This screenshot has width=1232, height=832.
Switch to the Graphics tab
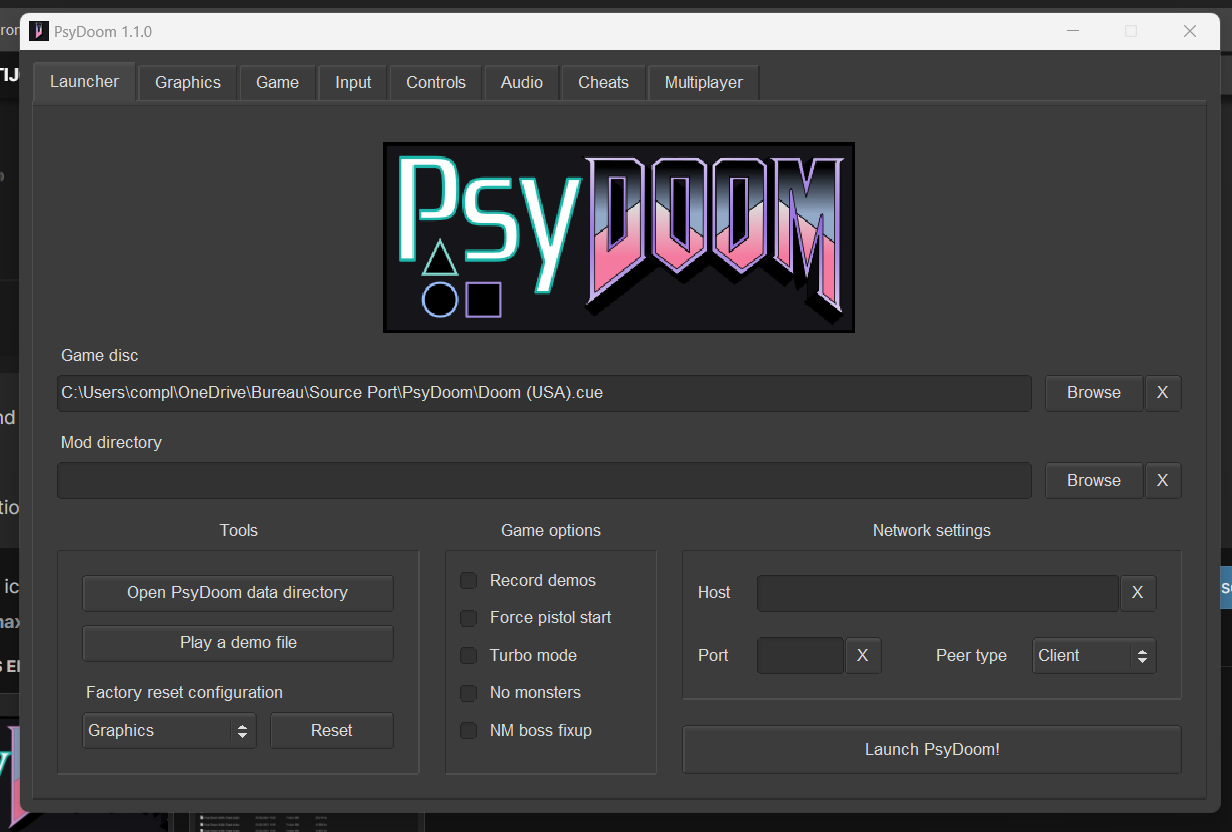(188, 82)
